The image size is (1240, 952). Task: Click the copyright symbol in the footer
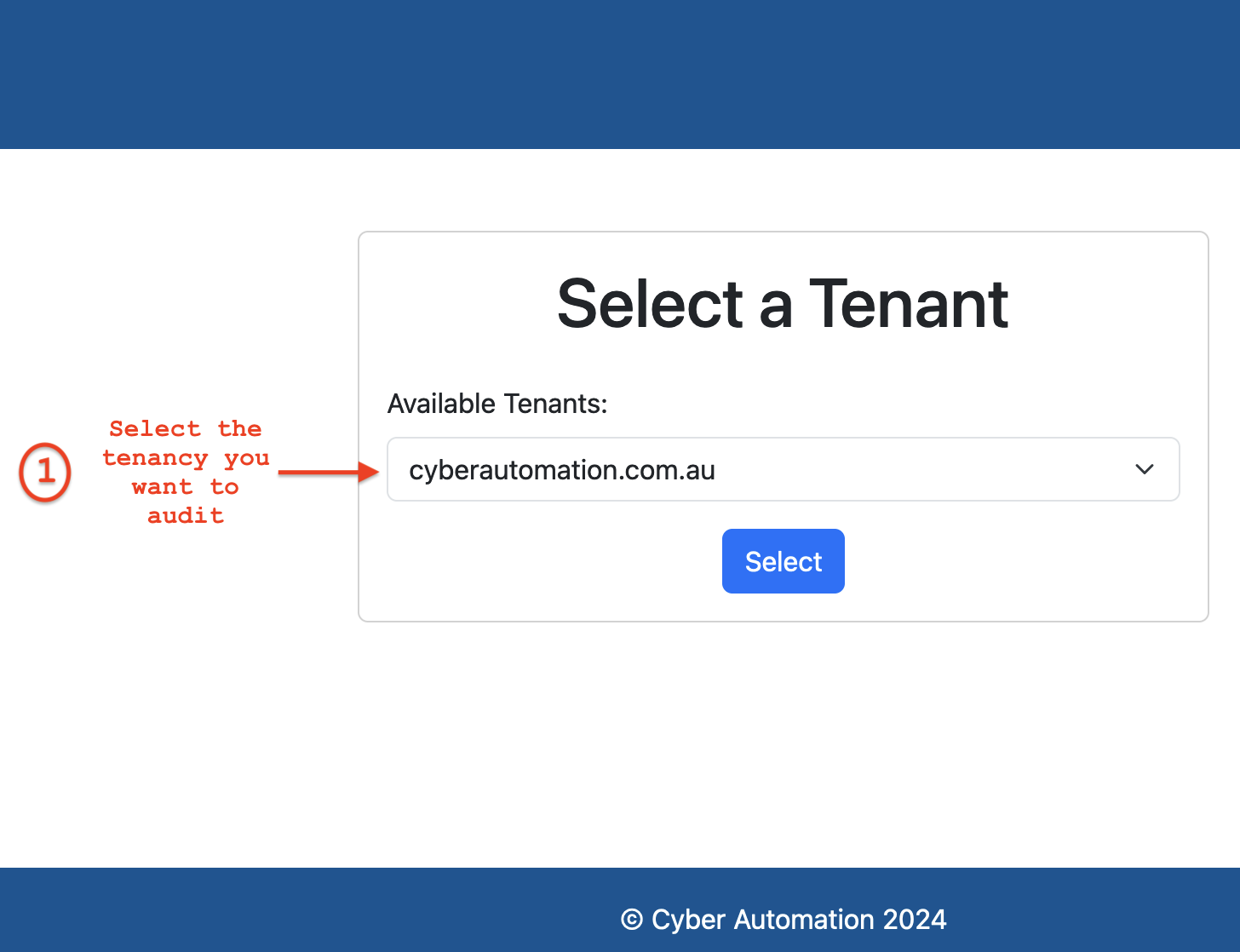(631, 920)
